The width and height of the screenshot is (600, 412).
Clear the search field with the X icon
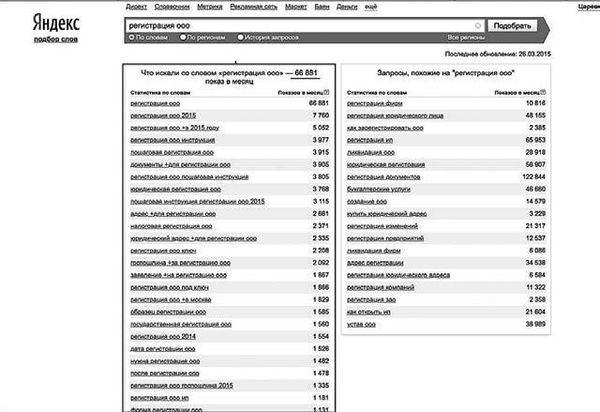click(478, 26)
